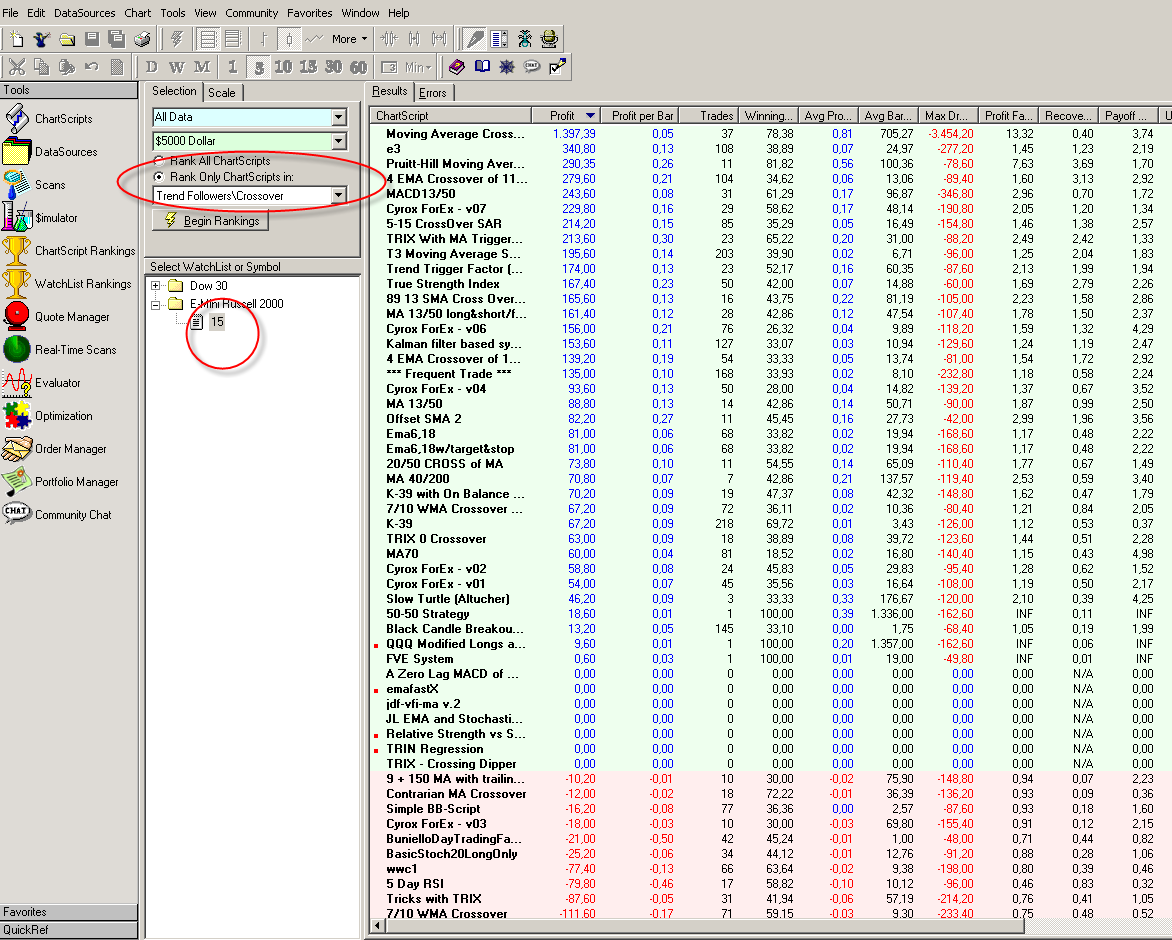
Task: Open the $5000 Dollar position size dropdown
Action: tap(339, 141)
